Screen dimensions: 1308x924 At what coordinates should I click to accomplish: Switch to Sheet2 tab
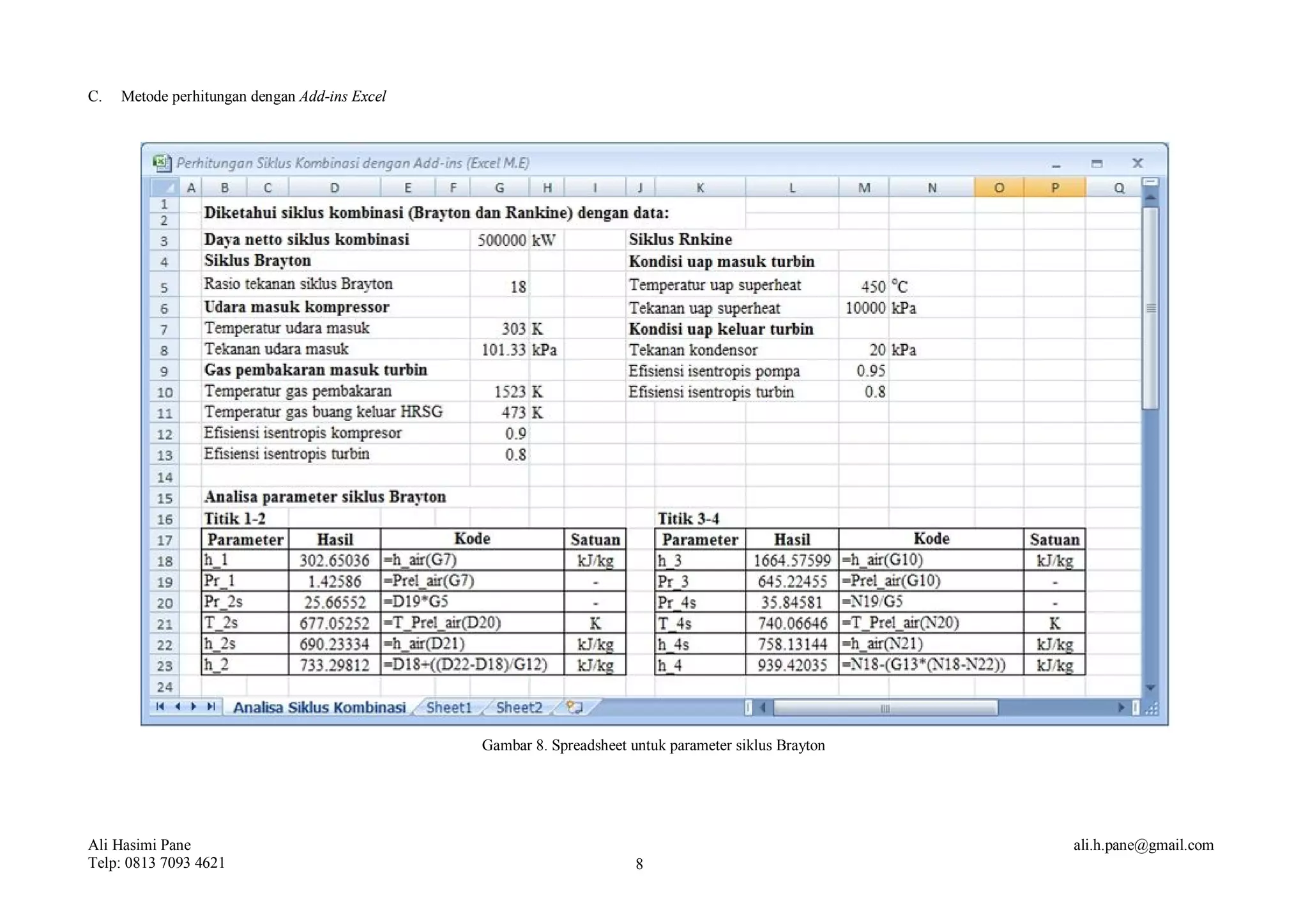pyautogui.click(x=519, y=708)
